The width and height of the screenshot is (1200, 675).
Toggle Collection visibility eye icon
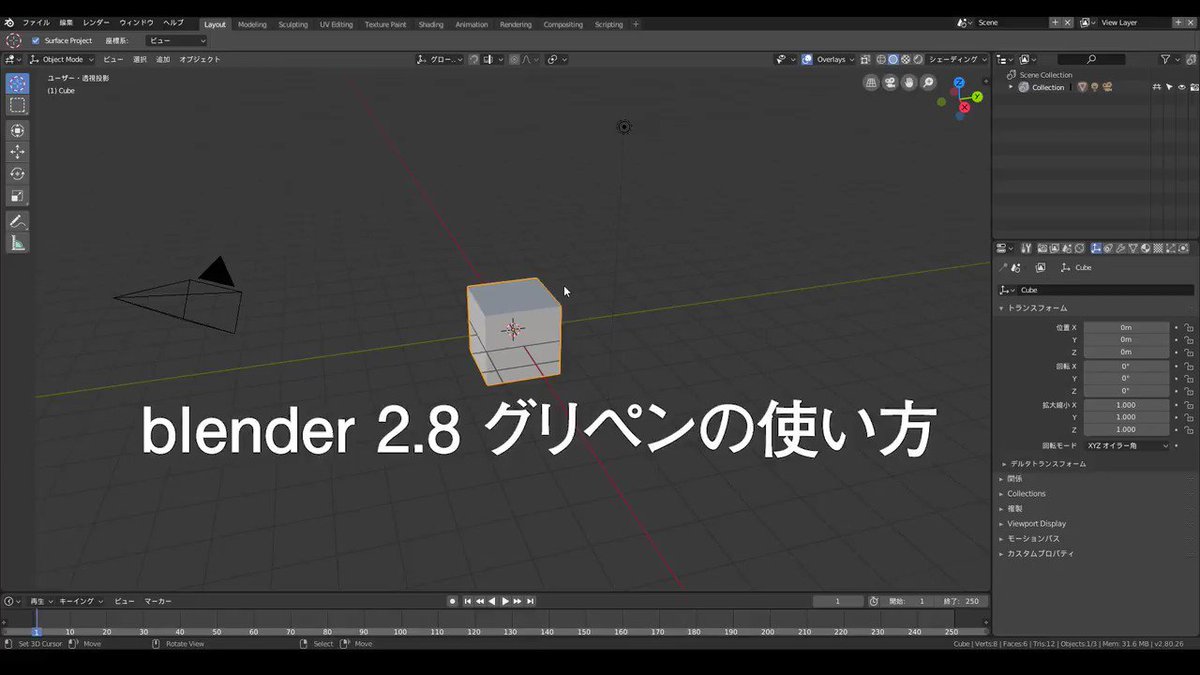pyautogui.click(x=1181, y=87)
